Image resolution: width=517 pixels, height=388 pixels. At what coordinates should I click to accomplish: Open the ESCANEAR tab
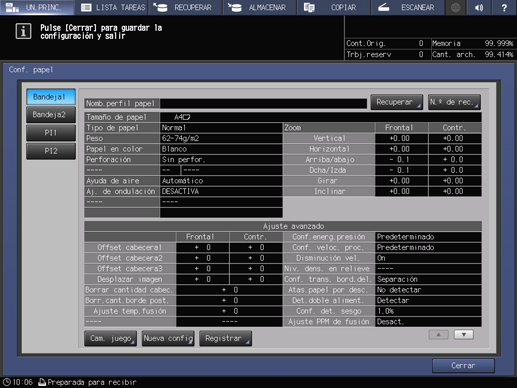click(x=408, y=7)
